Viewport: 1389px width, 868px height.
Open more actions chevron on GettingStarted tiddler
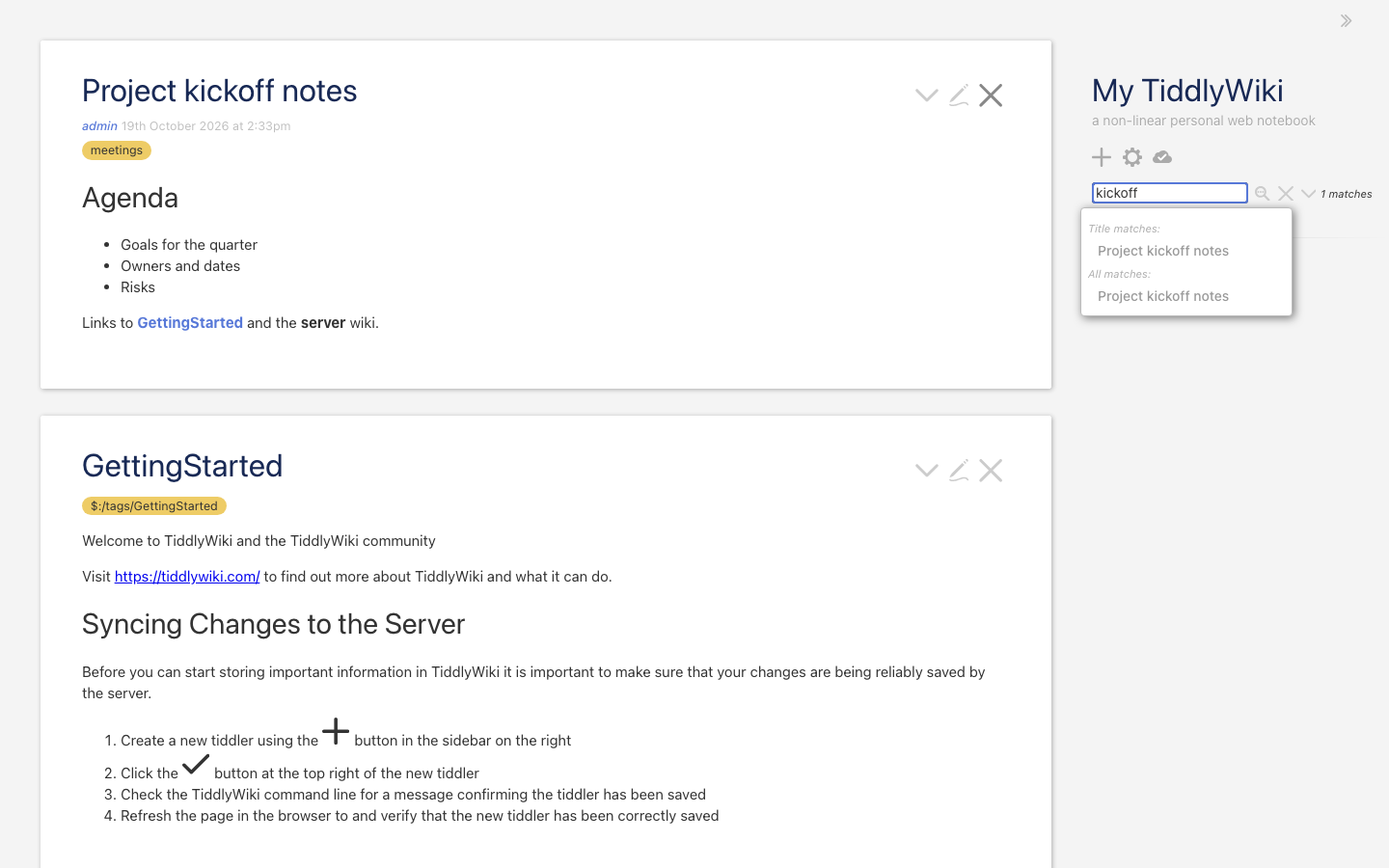(926, 471)
